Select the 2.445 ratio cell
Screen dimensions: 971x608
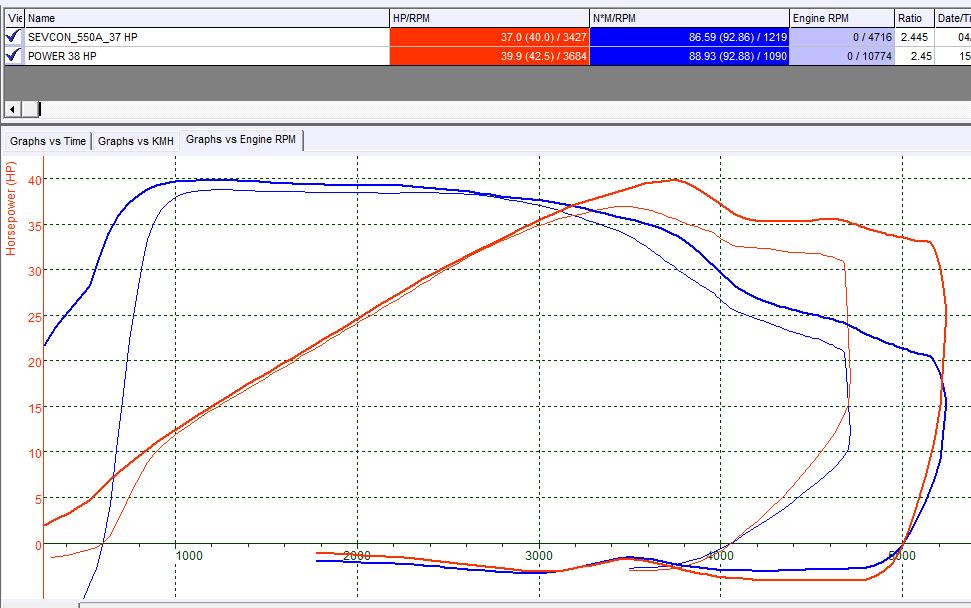point(915,37)
